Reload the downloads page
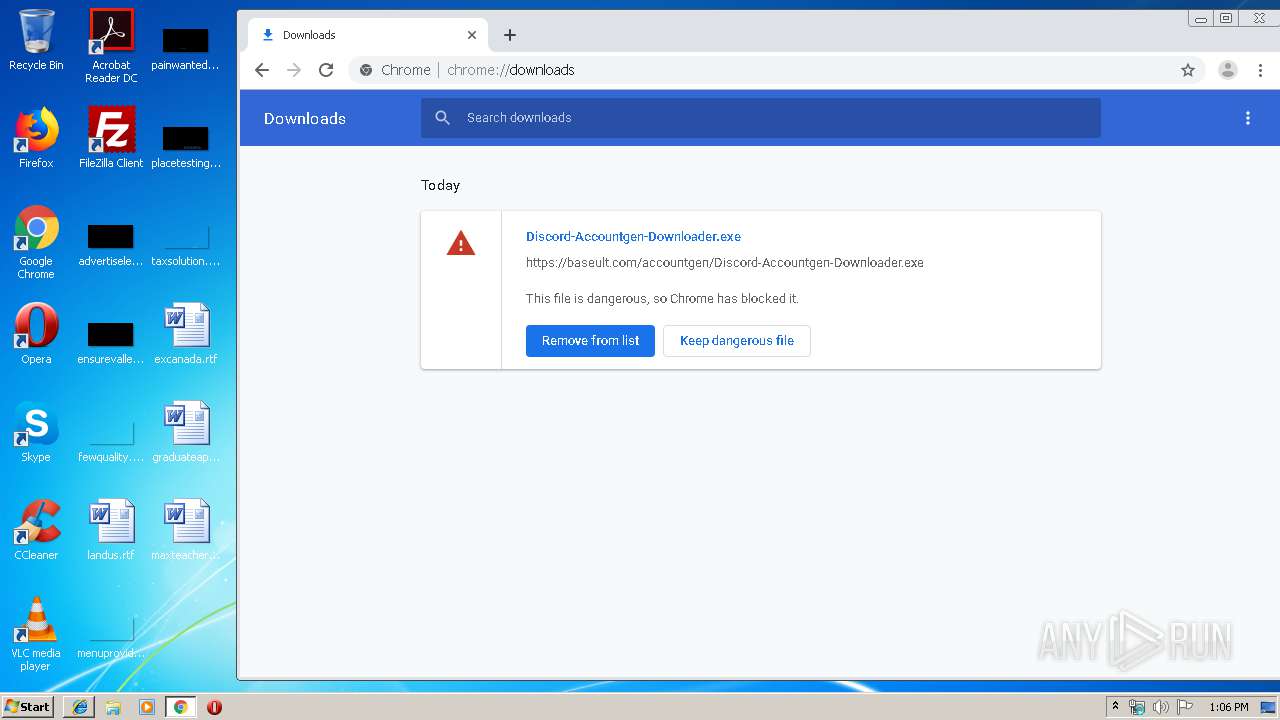Image resolution: width=1280 pixels, height=720 pixels. point(326,70)
